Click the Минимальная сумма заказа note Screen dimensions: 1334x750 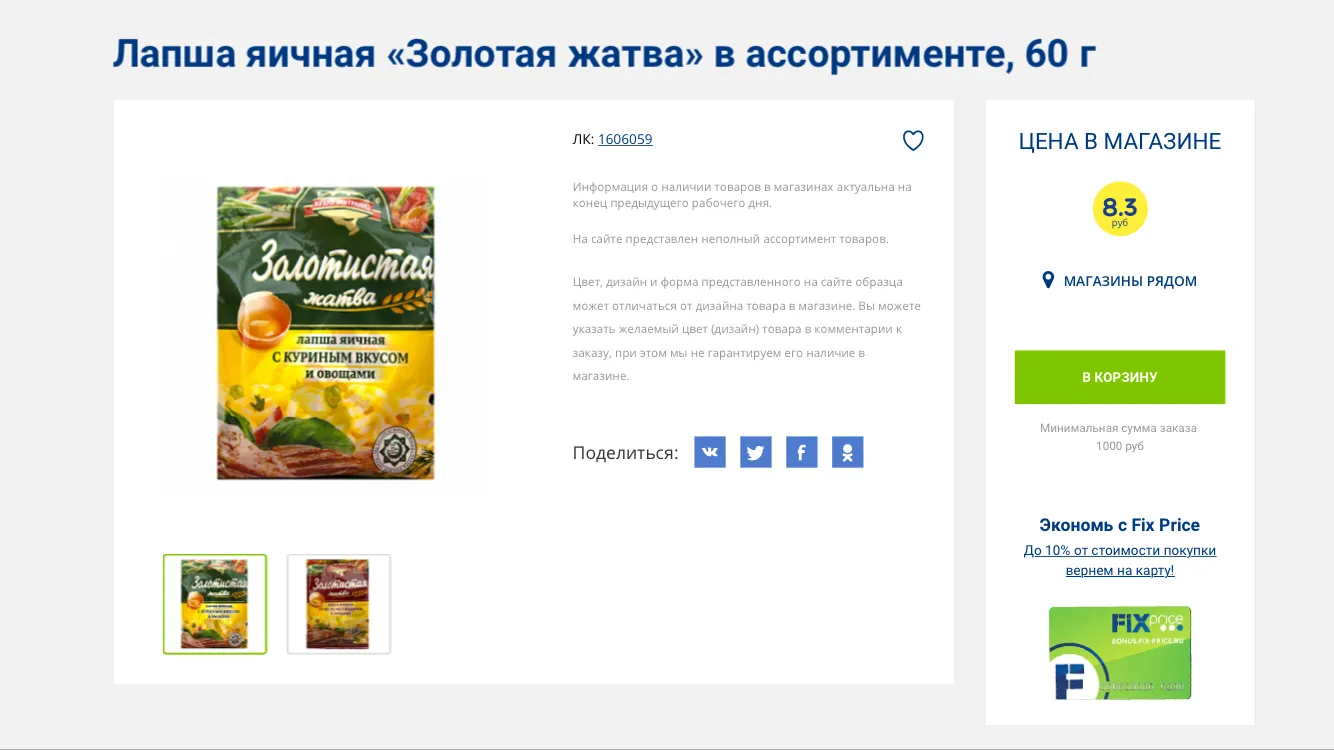1119,437
